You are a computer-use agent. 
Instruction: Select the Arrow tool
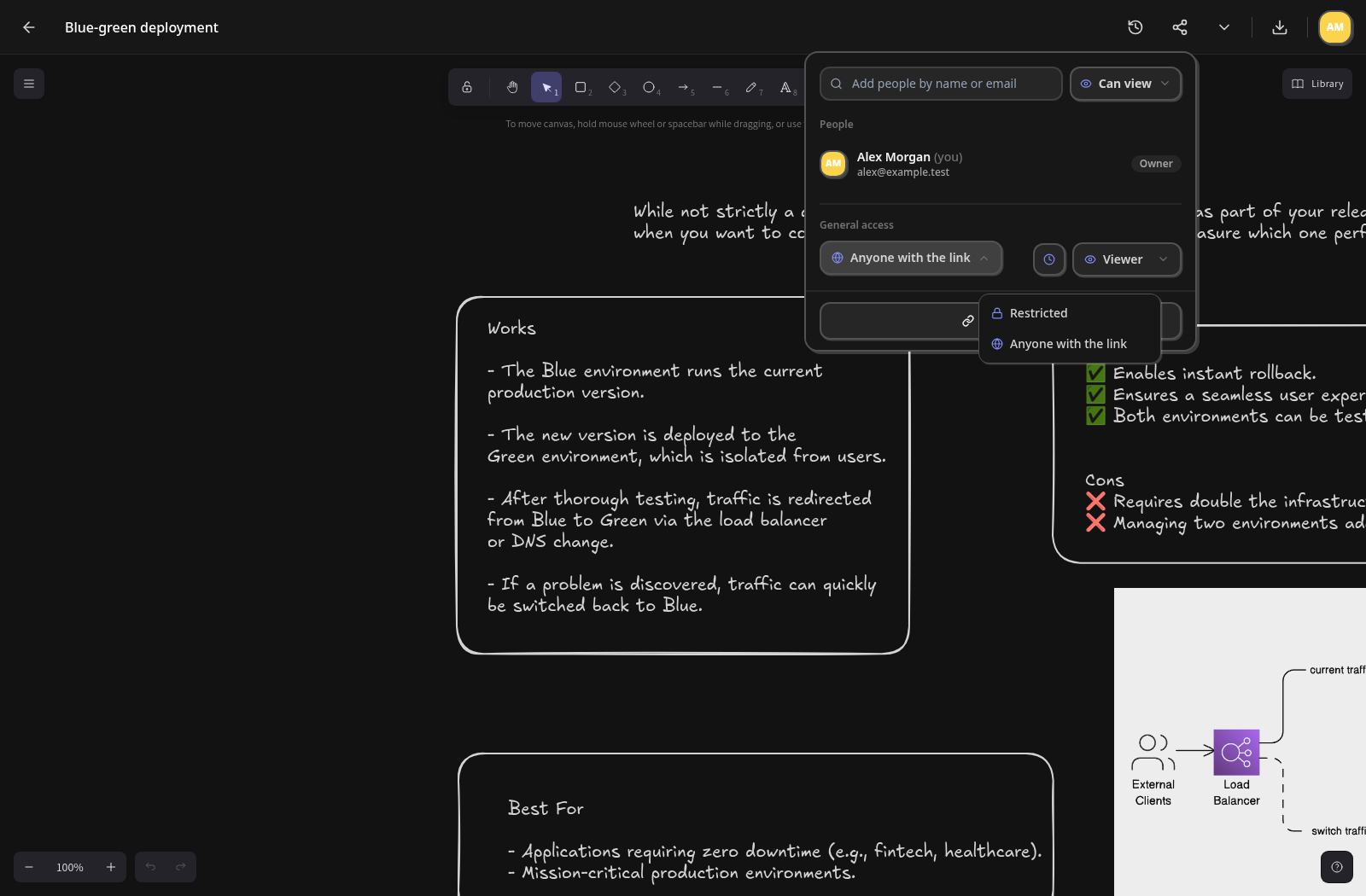[x=683, y=87]
